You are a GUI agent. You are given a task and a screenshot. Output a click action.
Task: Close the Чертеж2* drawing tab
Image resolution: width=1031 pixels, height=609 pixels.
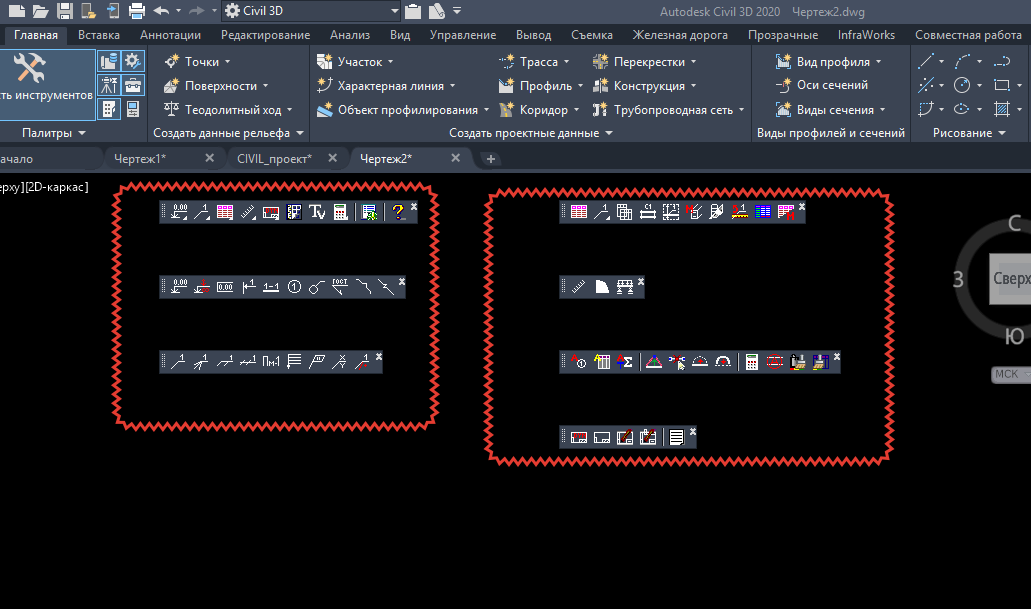tap(456, 158)
